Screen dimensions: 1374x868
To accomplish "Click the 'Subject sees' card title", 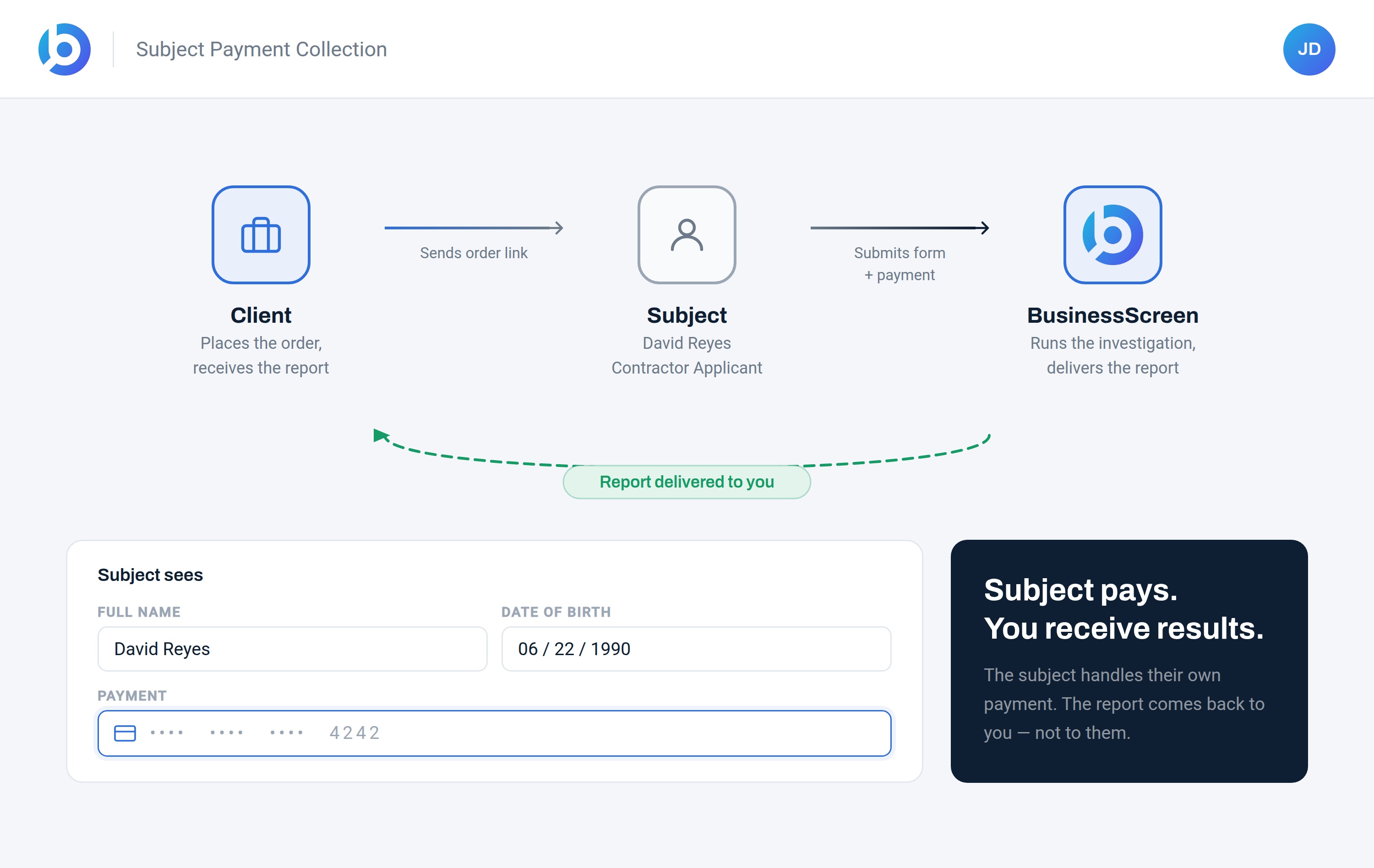I will tap(150, 575).
